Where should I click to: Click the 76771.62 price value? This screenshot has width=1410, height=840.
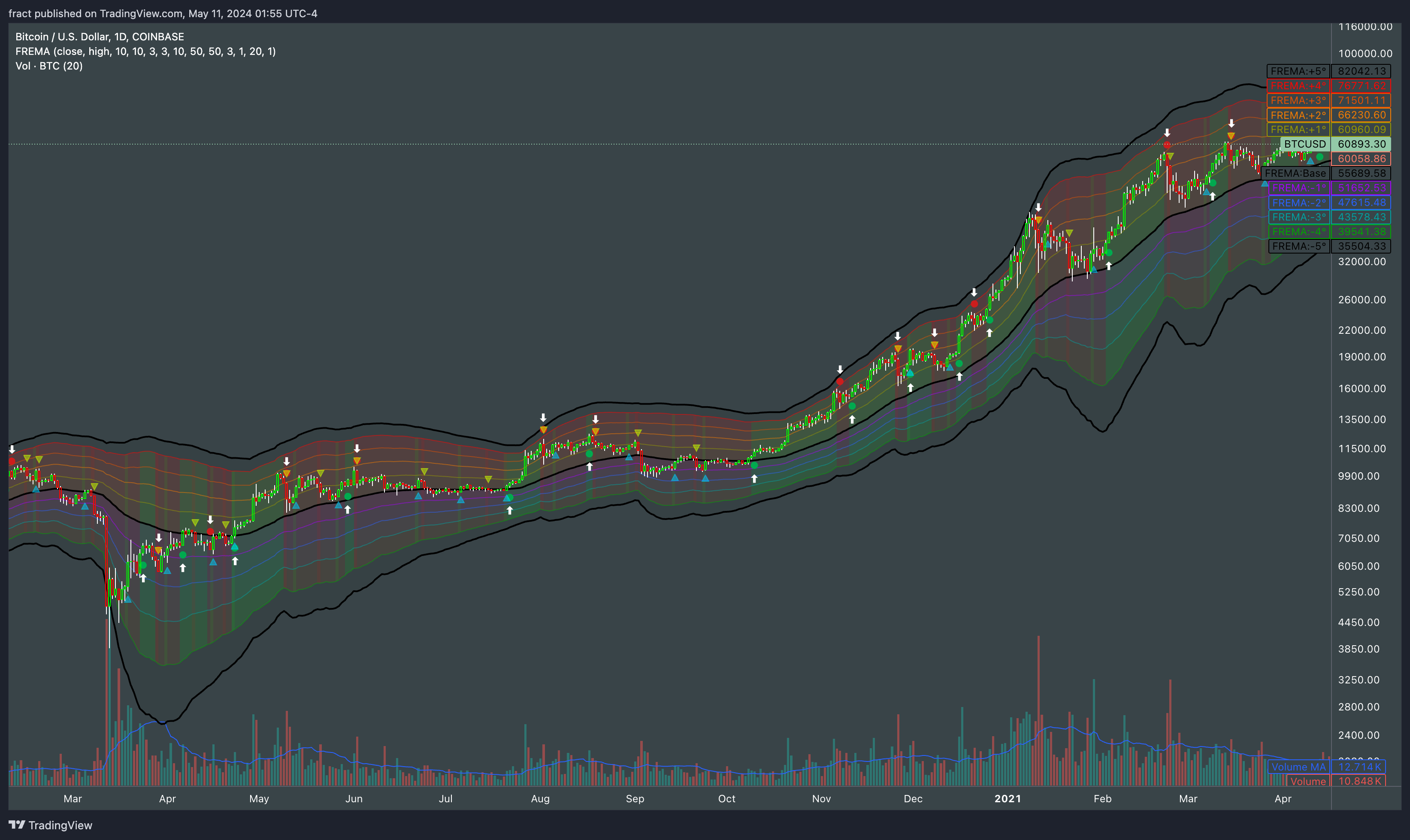click(x=1361, y=86)
